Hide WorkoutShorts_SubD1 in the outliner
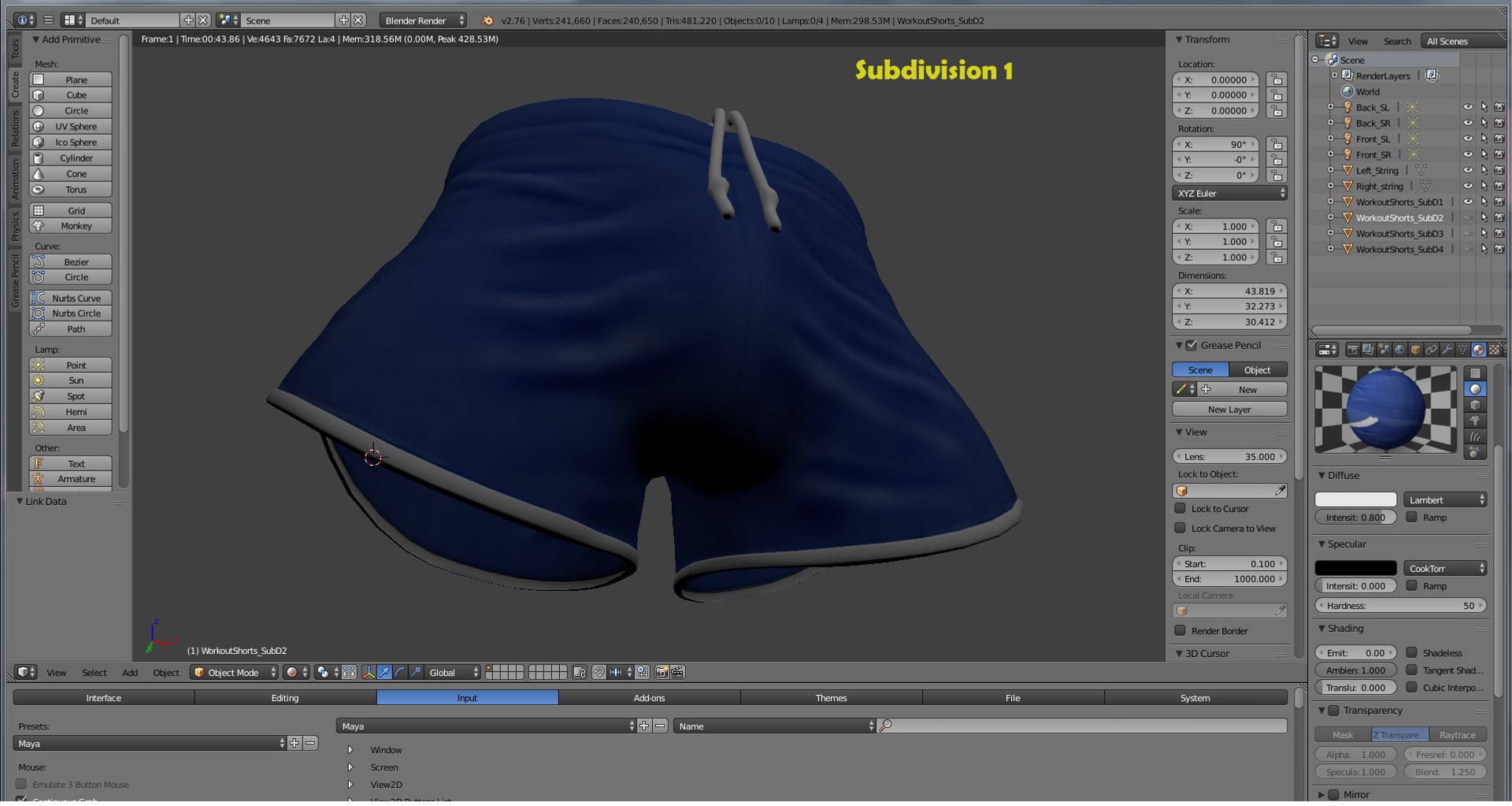Screen dimensions: 1512x806 point(1468,202)
